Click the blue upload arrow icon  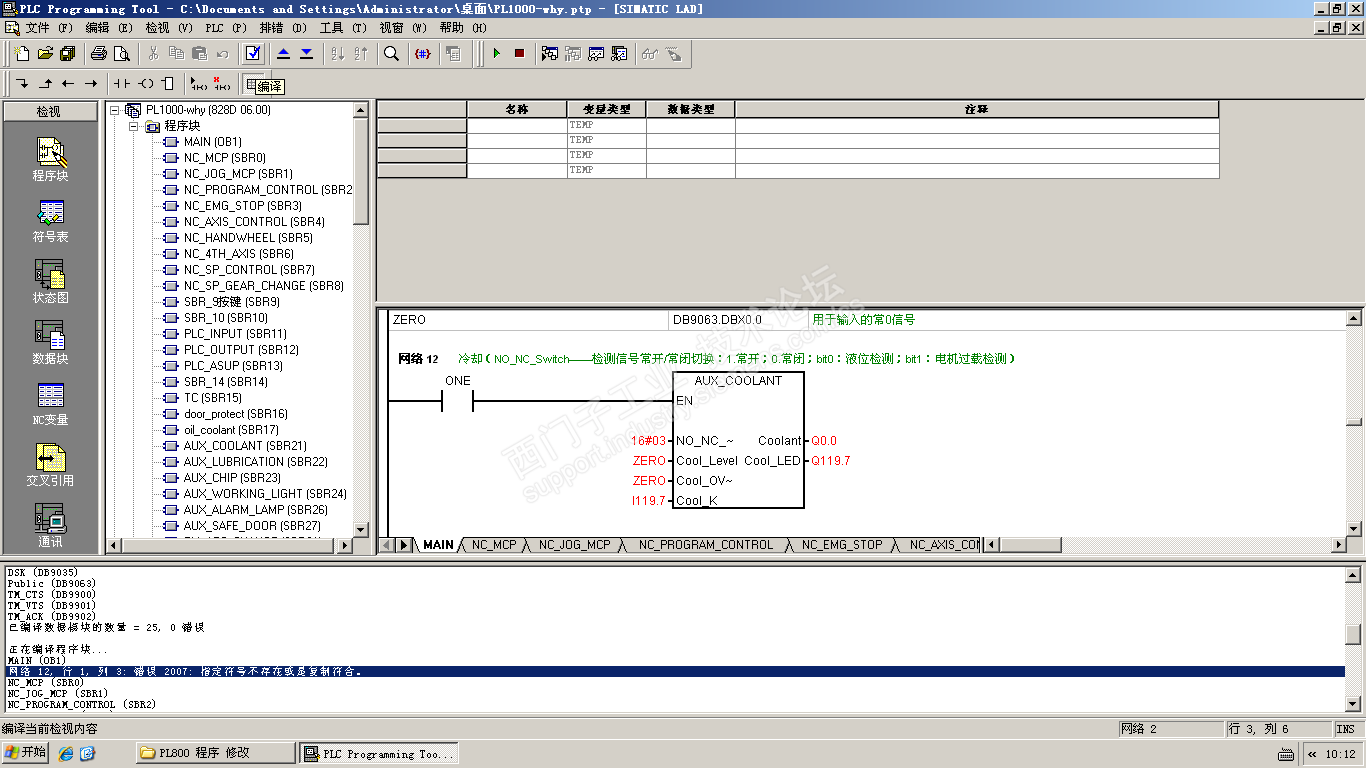pos(283,53)
